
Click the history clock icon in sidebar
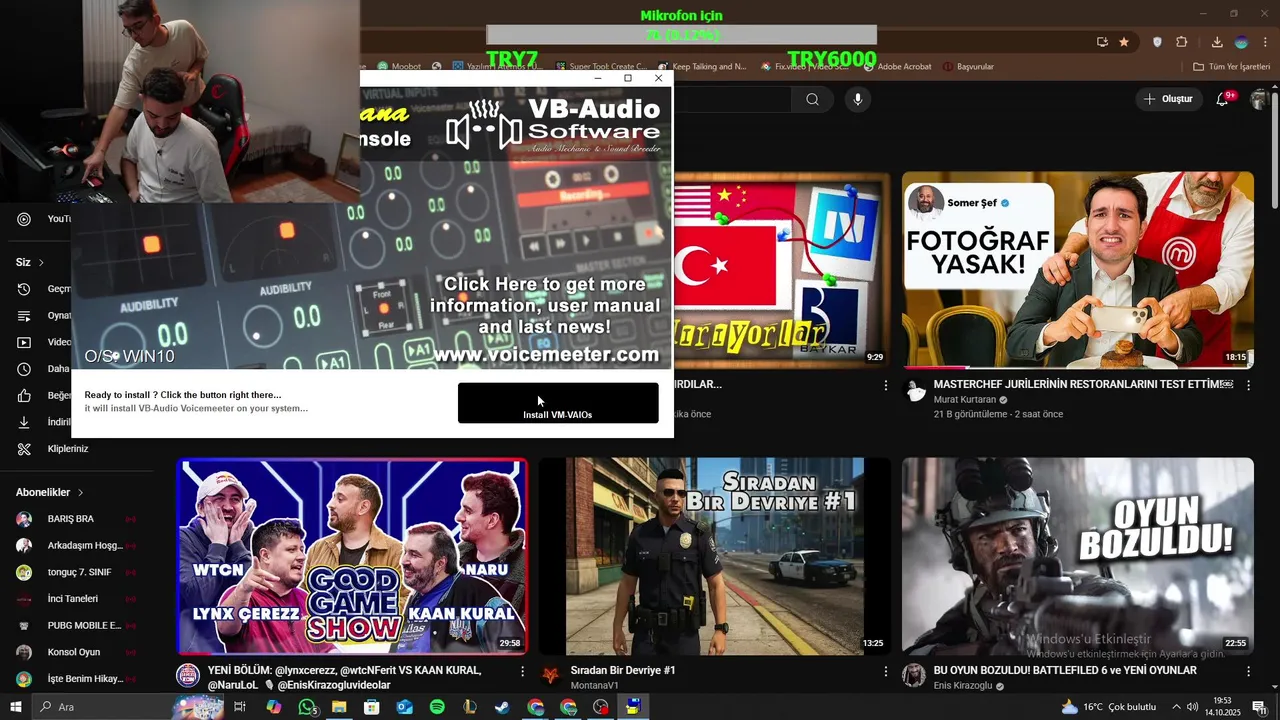tap(24, 289)
